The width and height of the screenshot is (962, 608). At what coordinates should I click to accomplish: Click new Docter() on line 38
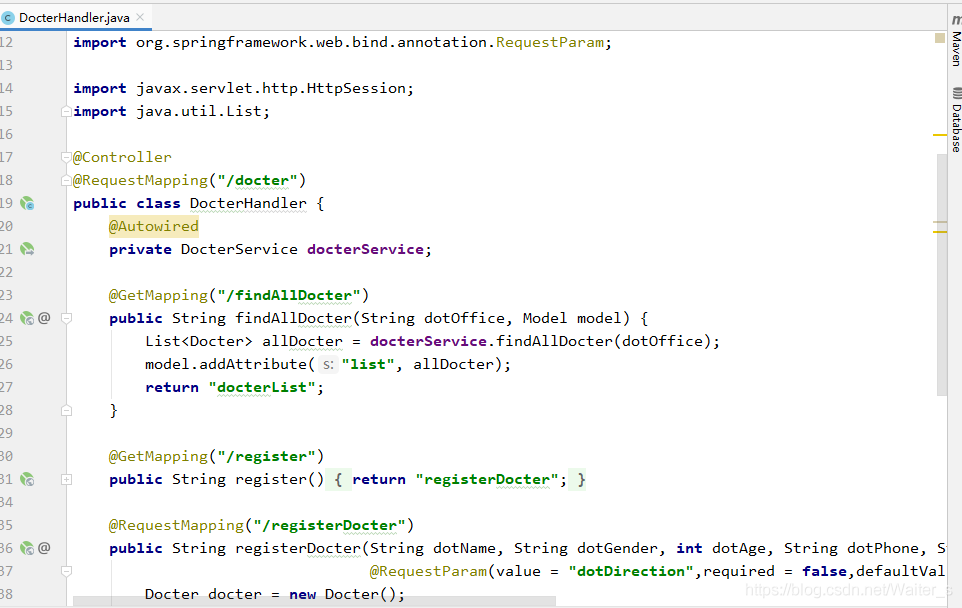(x=343, y=595)
